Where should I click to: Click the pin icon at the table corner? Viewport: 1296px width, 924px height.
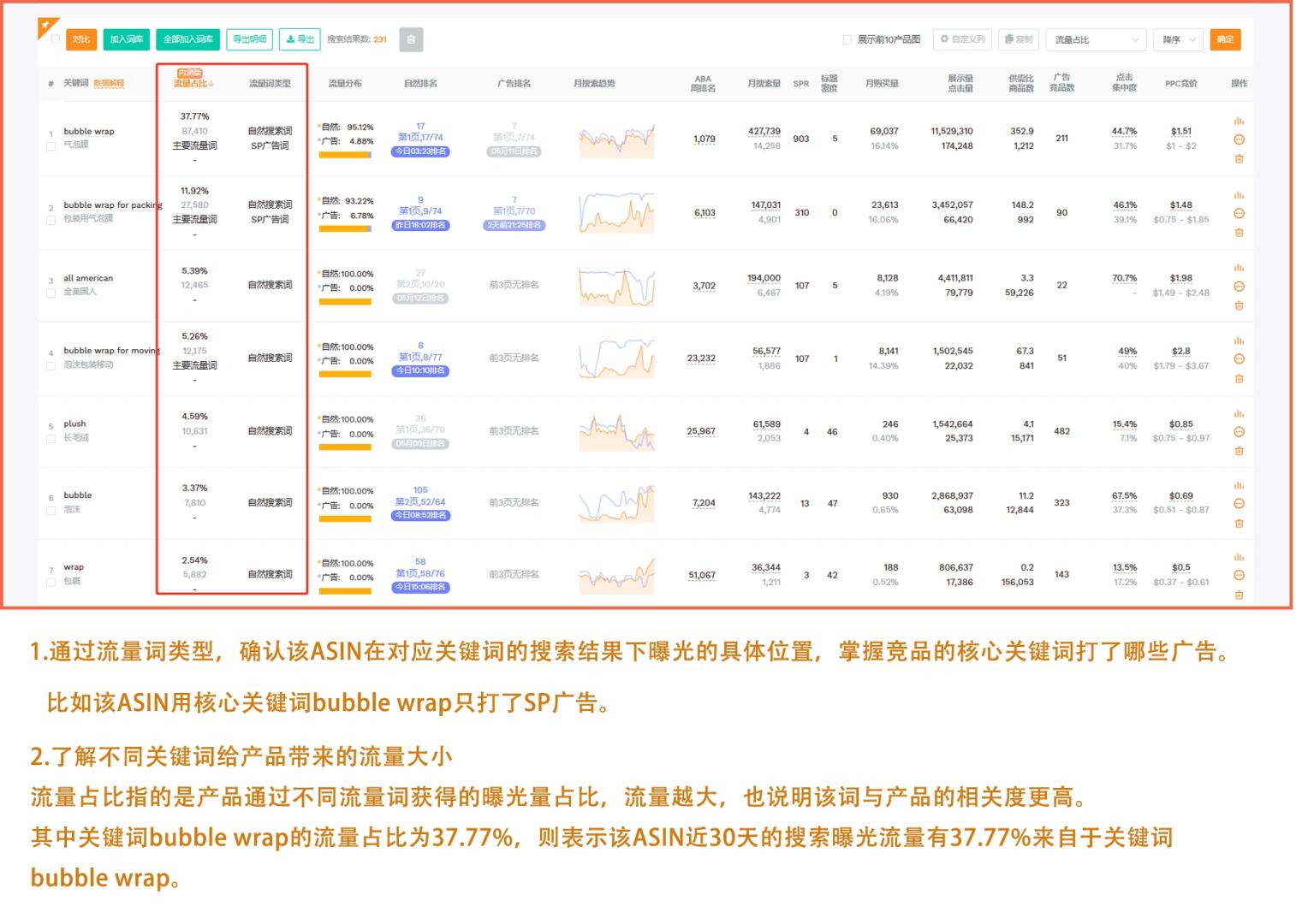(45, 25)
